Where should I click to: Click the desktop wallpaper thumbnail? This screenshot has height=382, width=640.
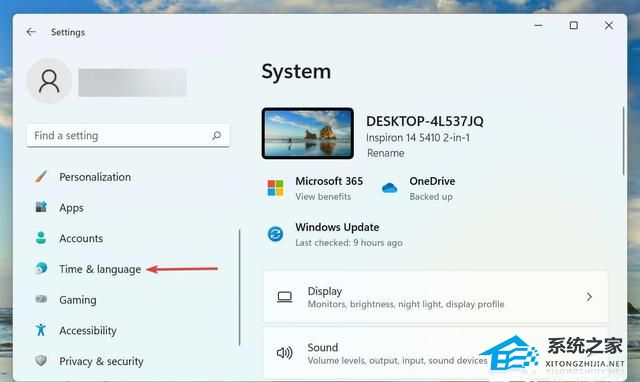[x=308, y=133]
